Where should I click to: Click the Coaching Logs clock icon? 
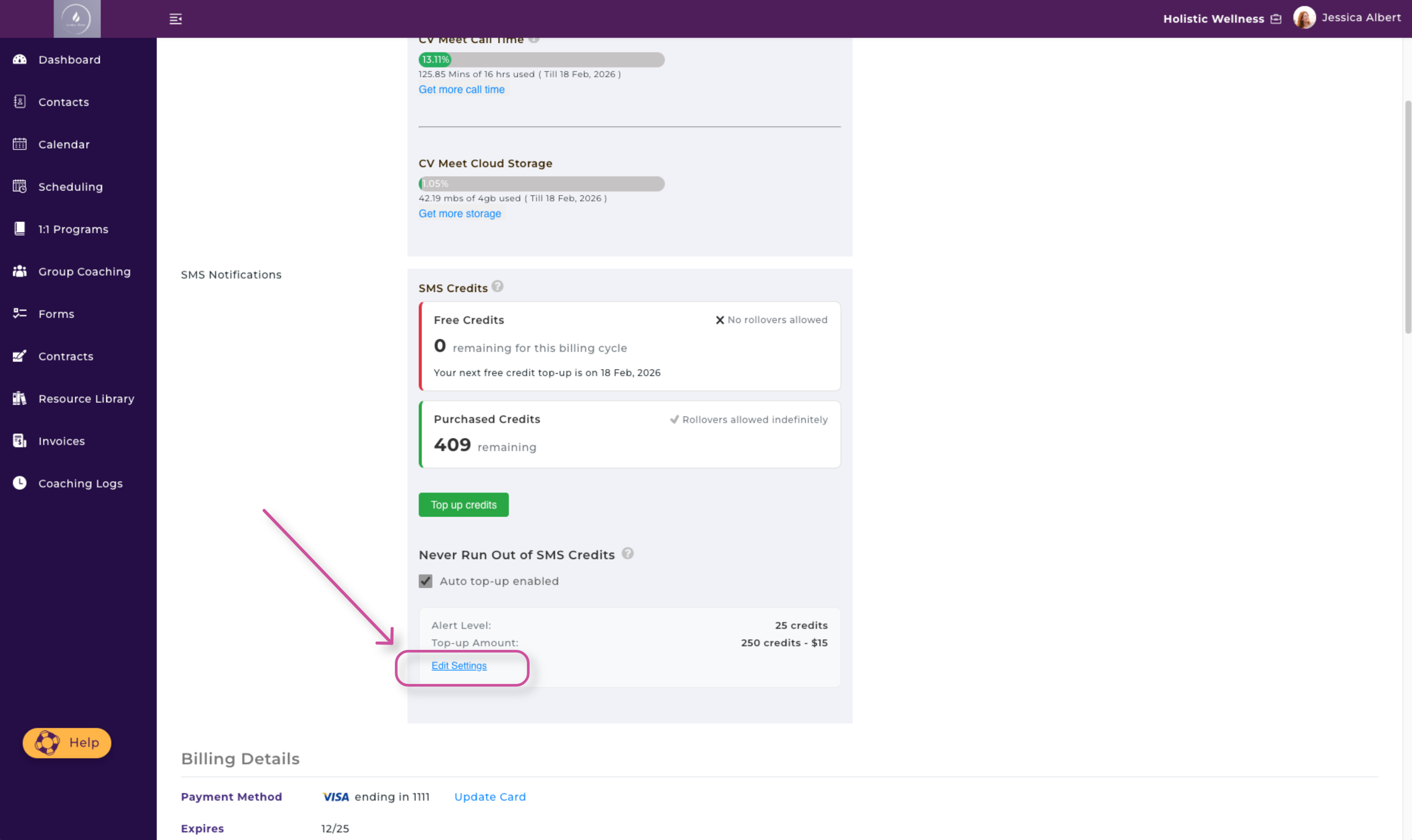pos(20,483)
